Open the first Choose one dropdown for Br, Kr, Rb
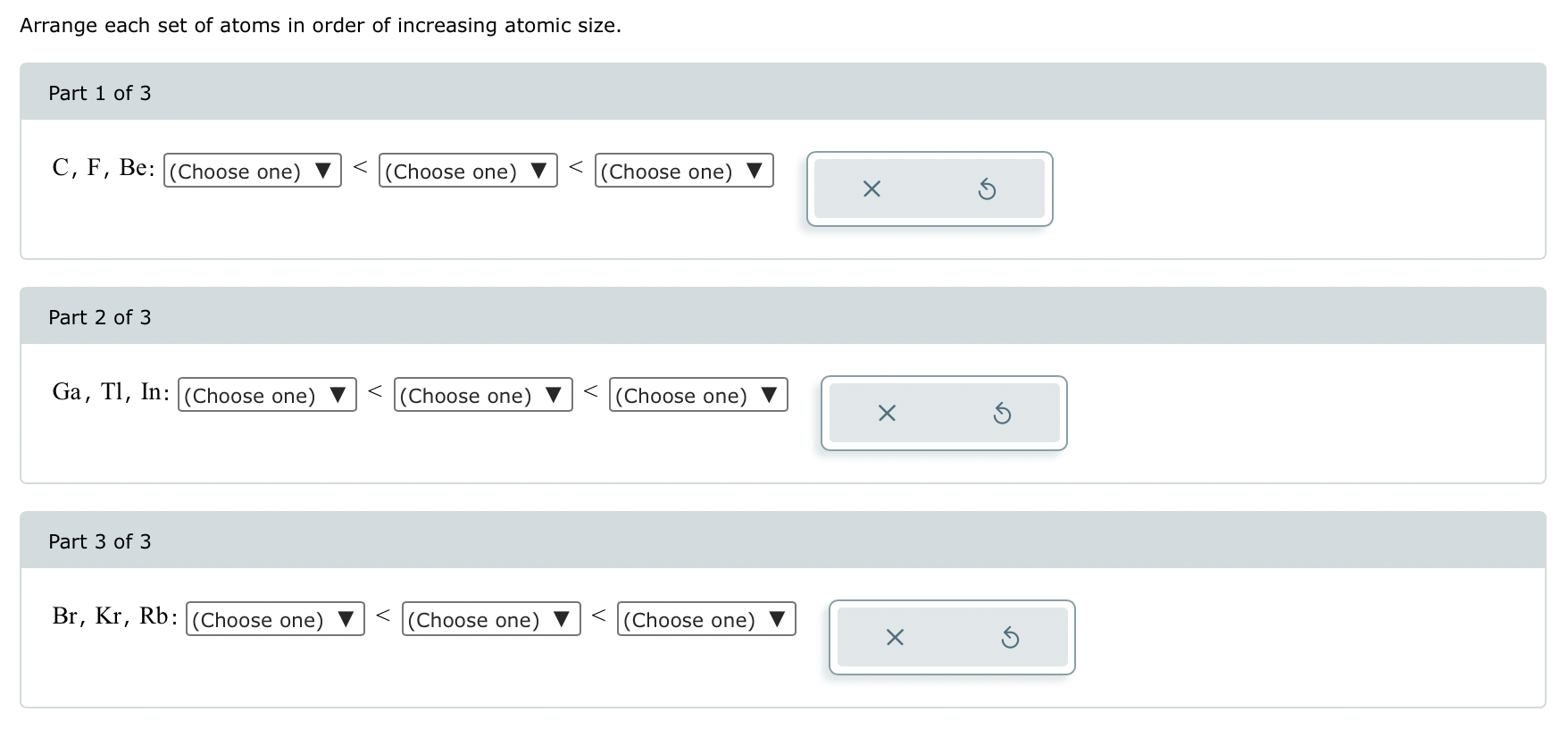Viewport: 1568px width, 754px height. point(276,618)
